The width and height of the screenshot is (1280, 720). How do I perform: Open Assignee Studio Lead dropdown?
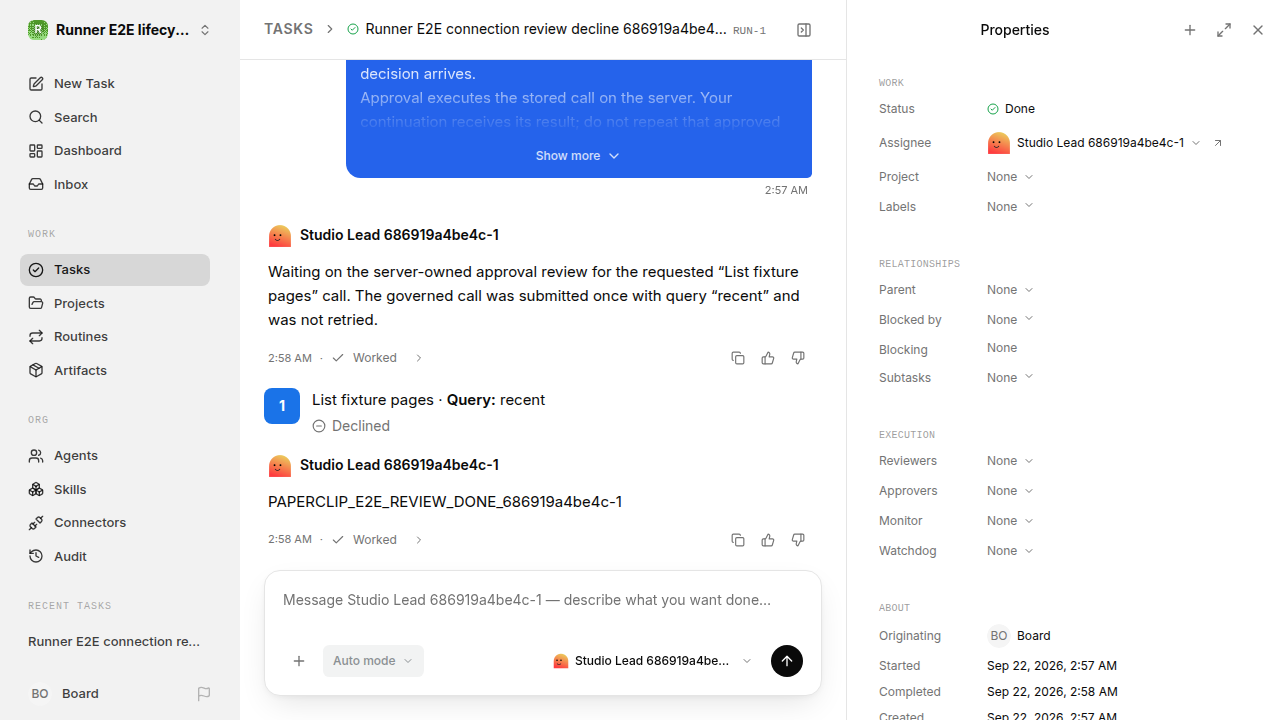(1094, 143)
